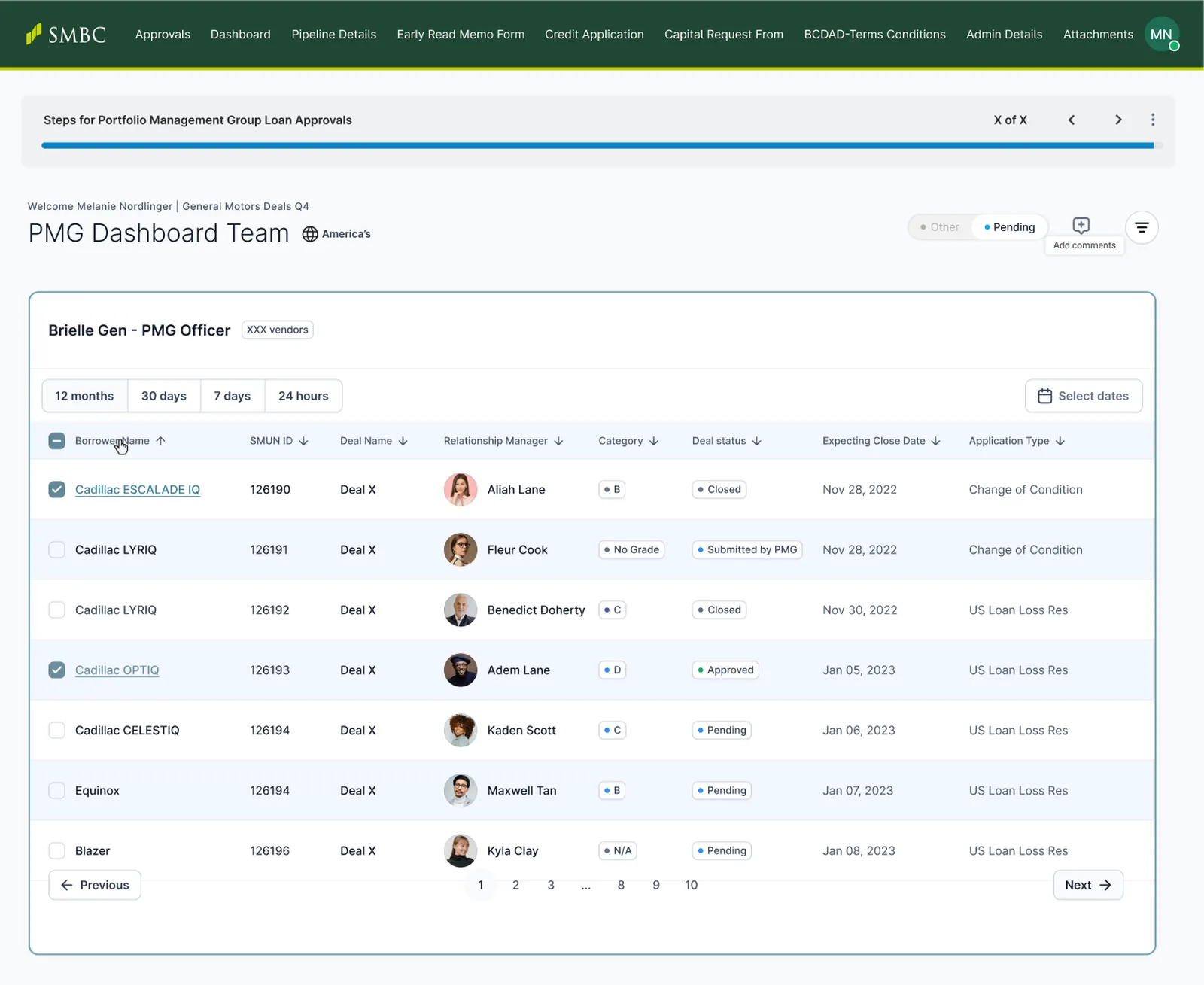Select the 7 days range tab
This screenshot has height=985, width=1204.
[233, 396]
